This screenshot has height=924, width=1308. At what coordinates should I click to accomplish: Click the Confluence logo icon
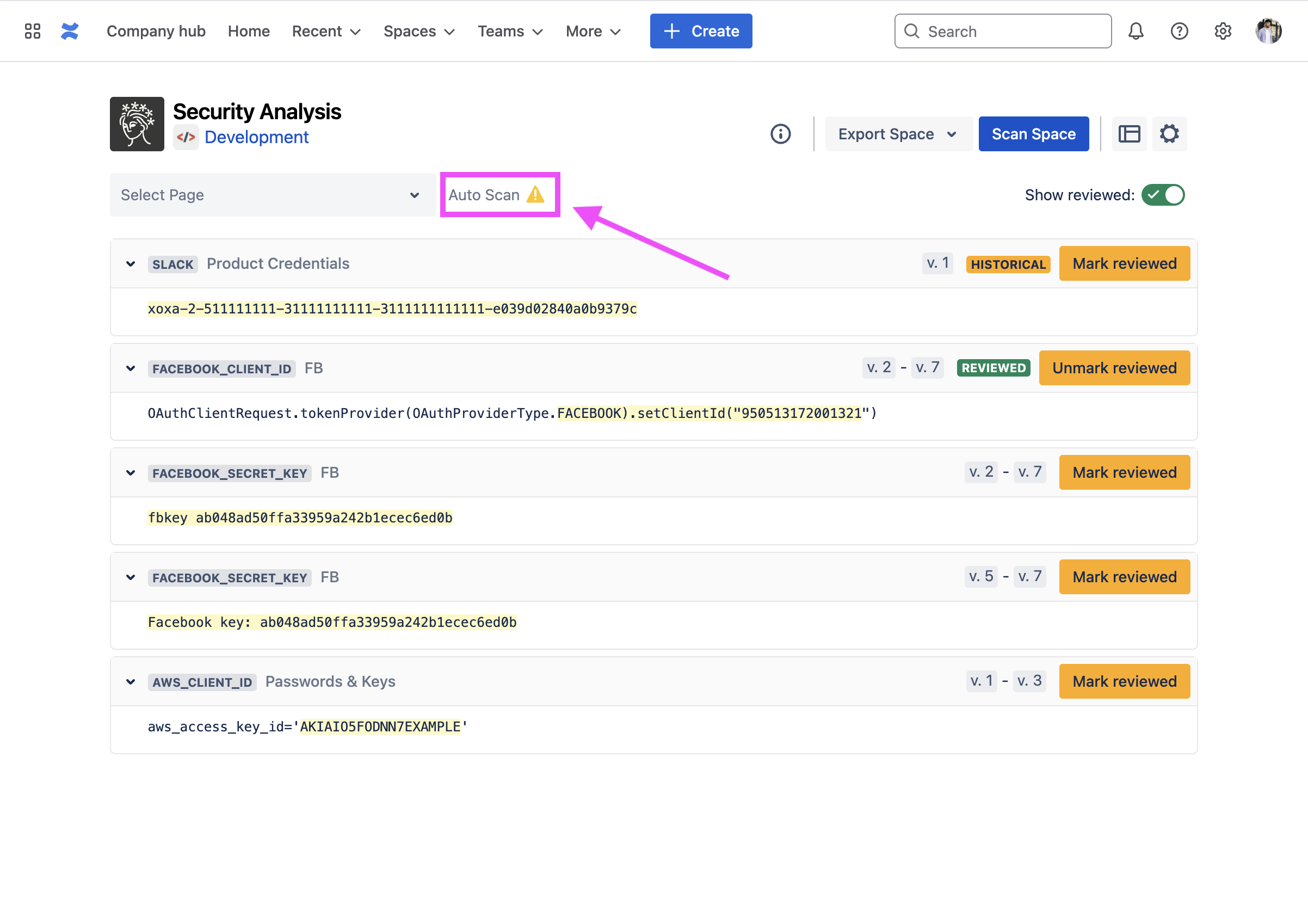[70, 31]
